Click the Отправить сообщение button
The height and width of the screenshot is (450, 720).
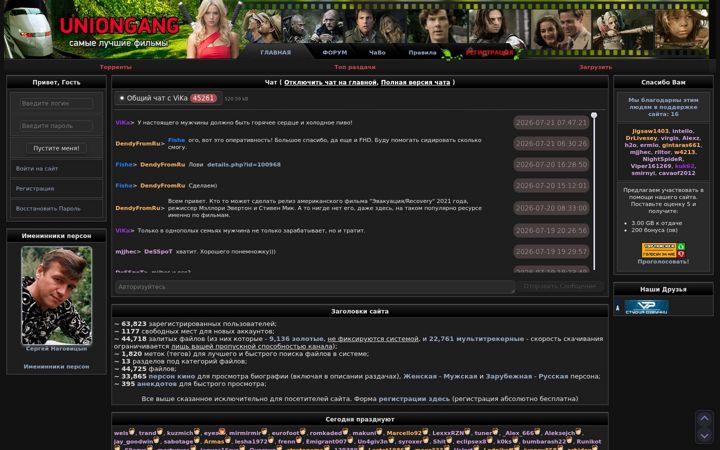click(560, 286)
